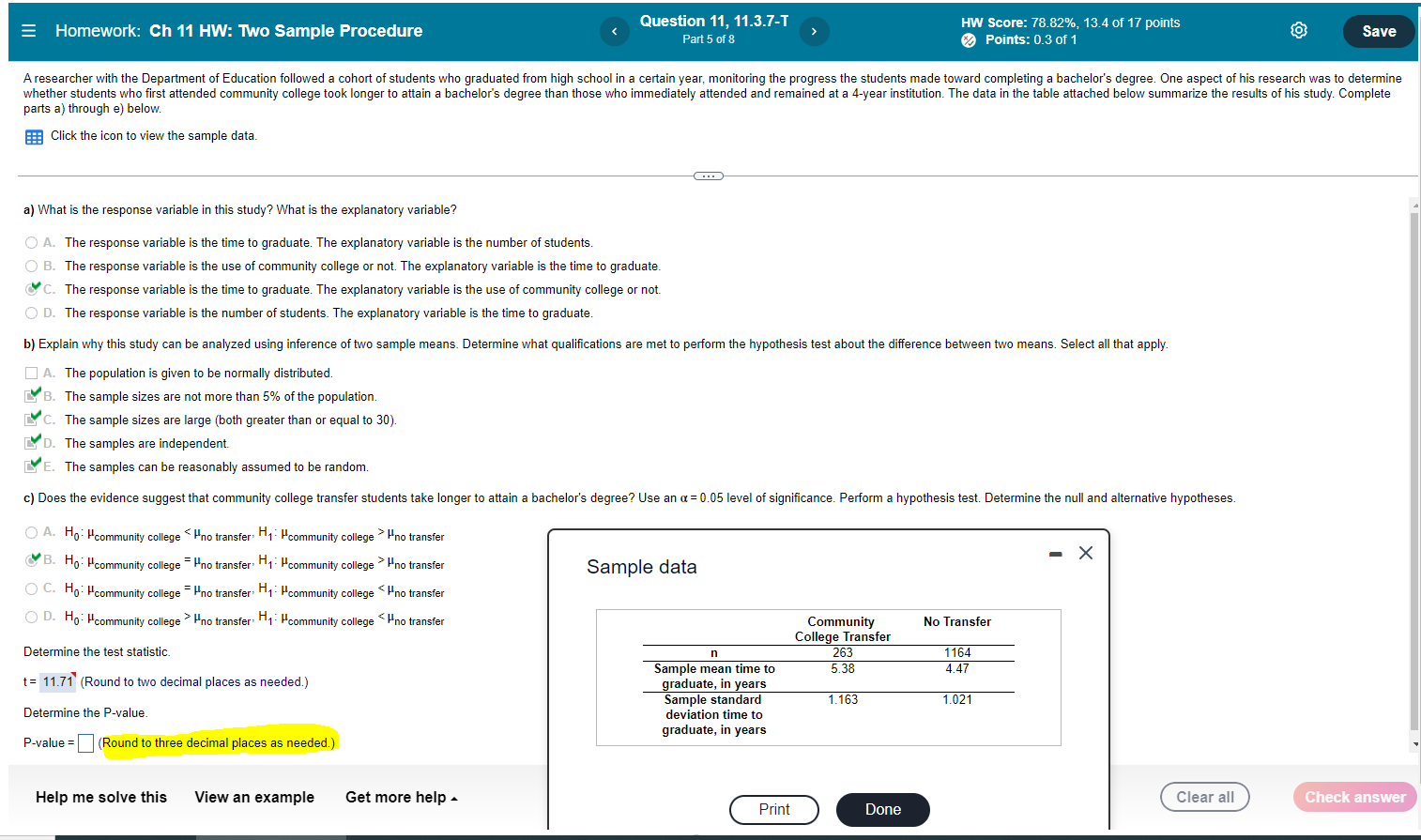Image resolution: width=1421 pixels, height=840 pixels.
Task: Save the homework with the Save button
Action: tap(1378, 30)
